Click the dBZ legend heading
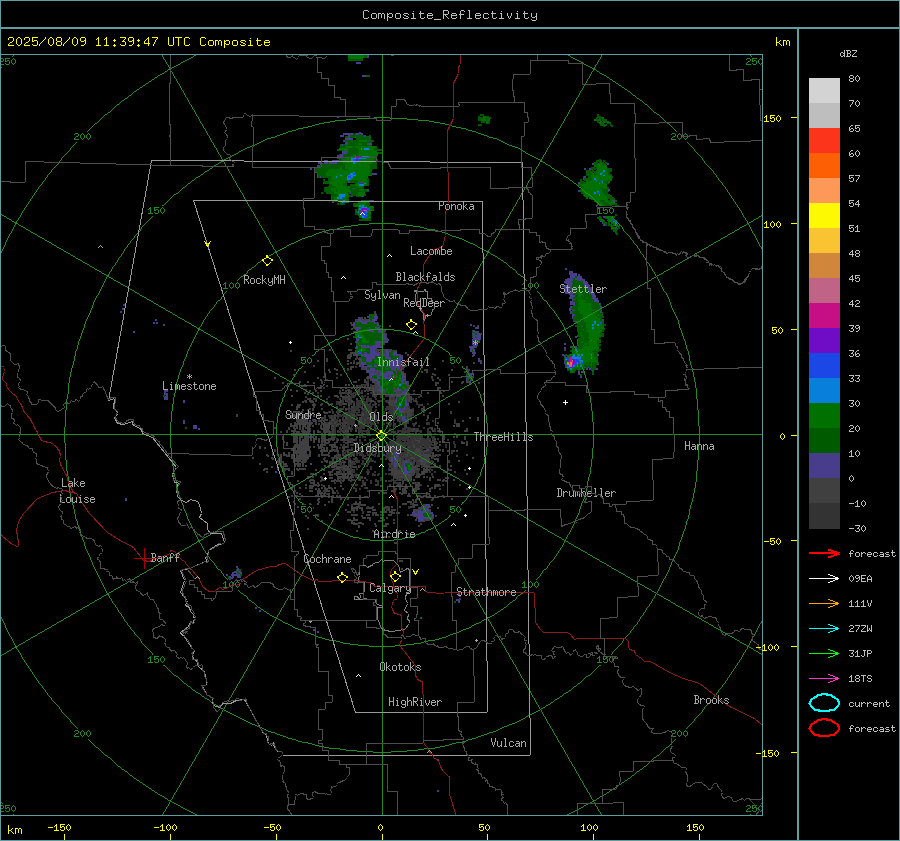 [x=848, y=53]
